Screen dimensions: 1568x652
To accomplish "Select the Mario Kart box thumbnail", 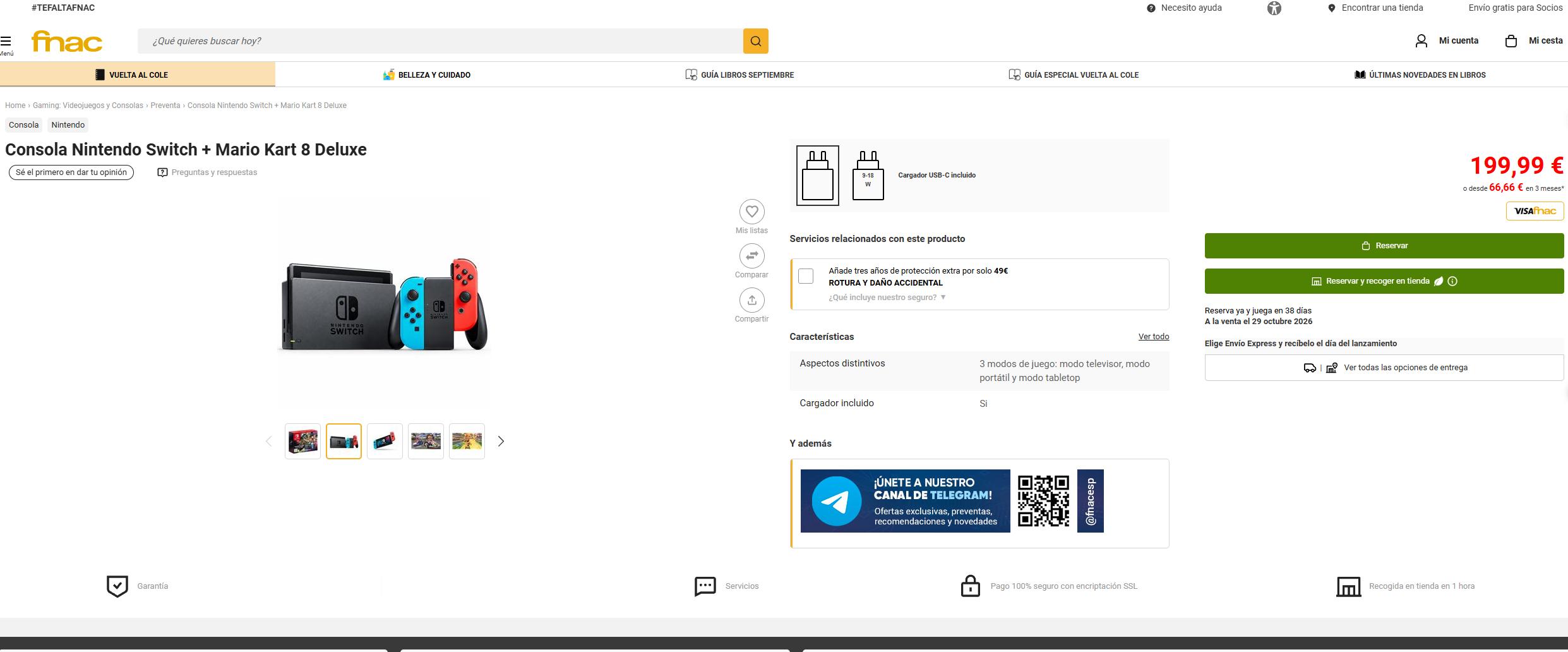I will coord(302,441).
